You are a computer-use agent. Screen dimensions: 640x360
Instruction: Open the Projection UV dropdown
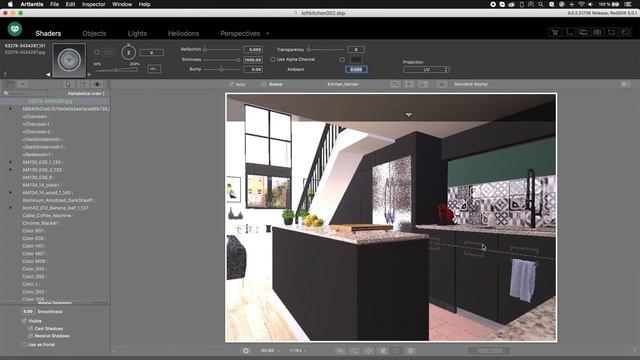[x=426, y=70]
